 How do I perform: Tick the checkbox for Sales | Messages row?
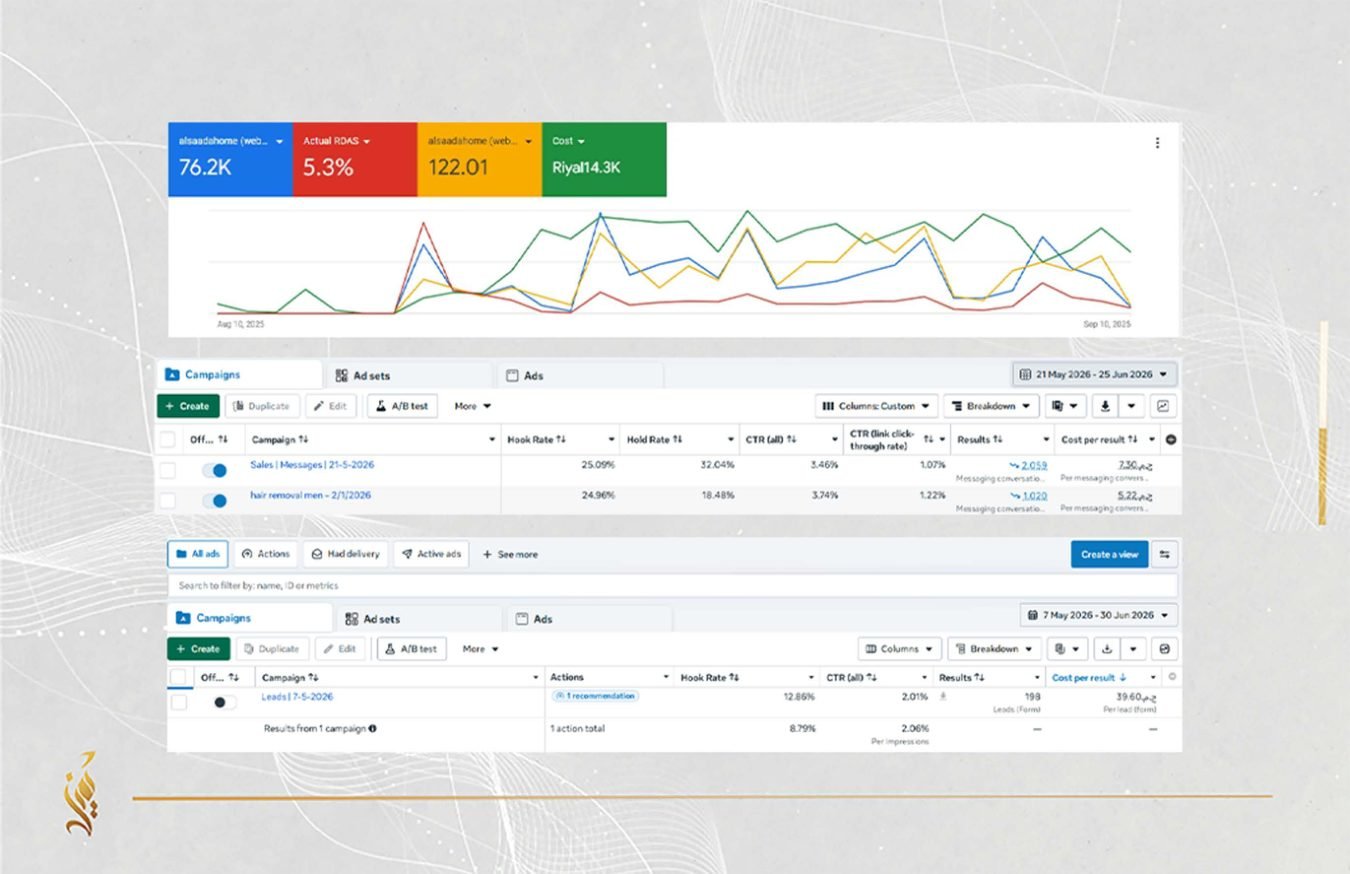(168, 470)
